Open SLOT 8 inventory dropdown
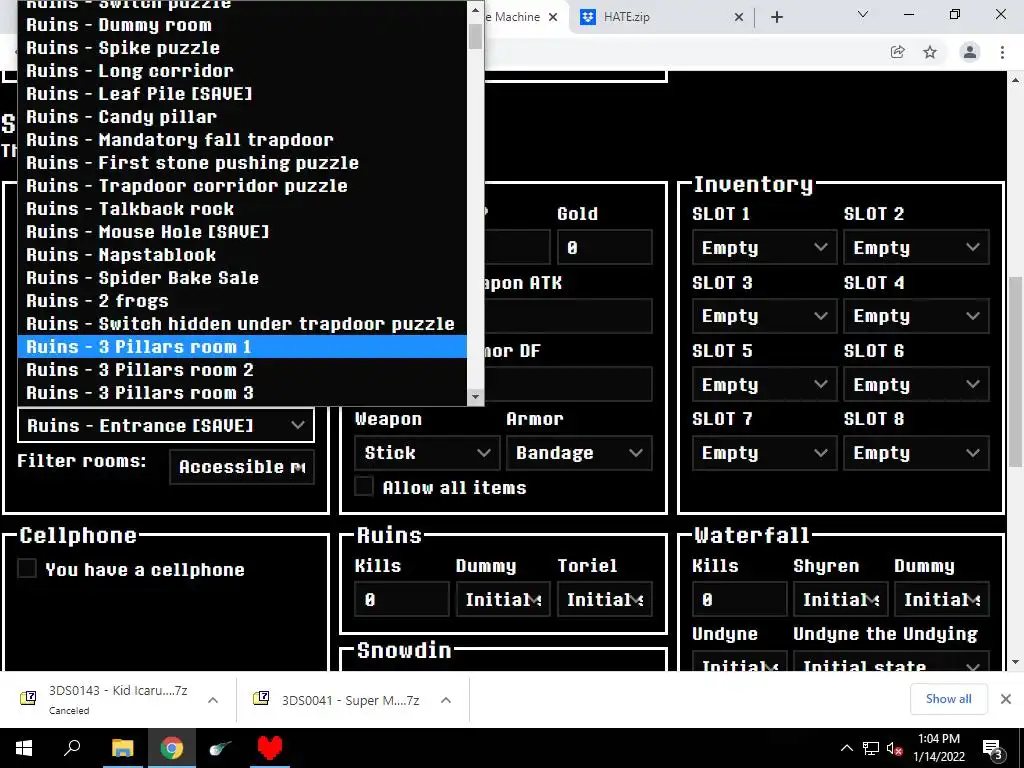The image size is (1024, 768). click(x=916, y=453)
